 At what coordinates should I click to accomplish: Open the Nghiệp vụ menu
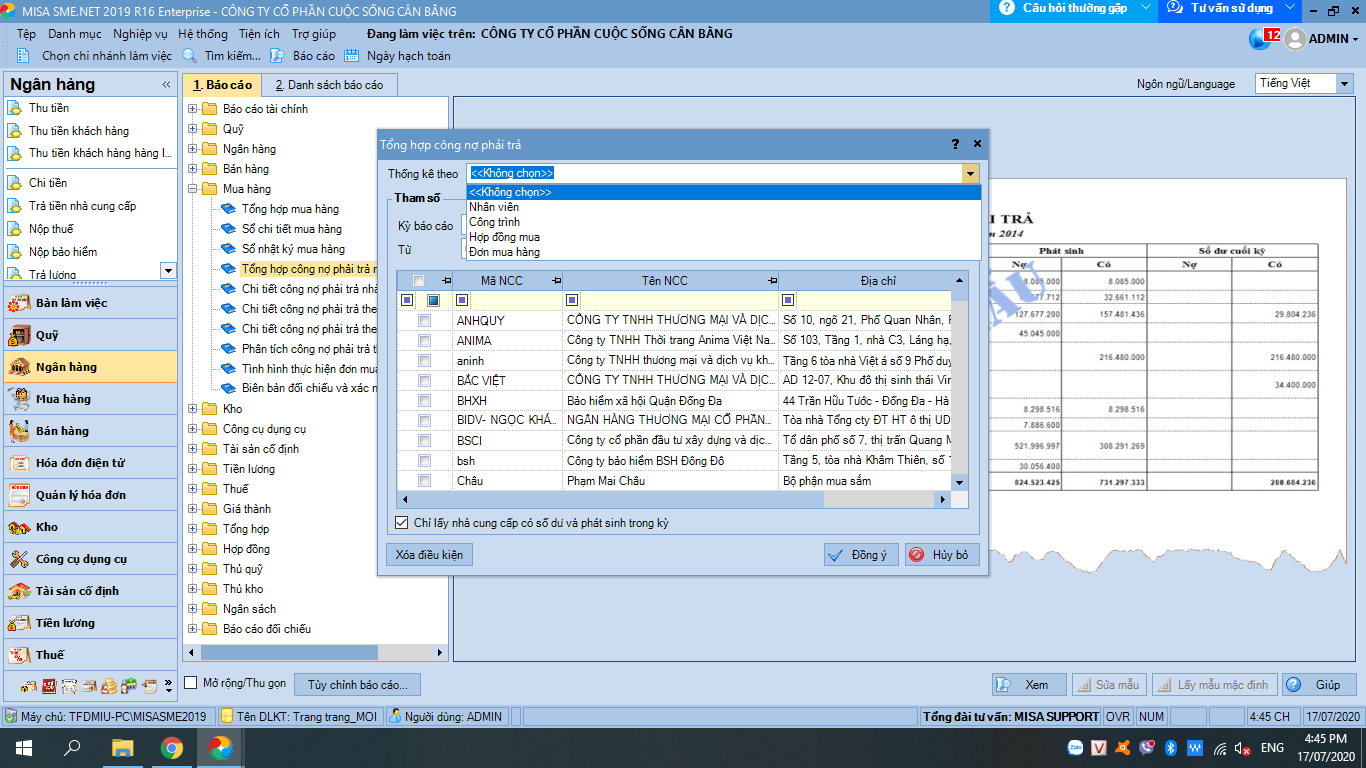click(140, 34)
